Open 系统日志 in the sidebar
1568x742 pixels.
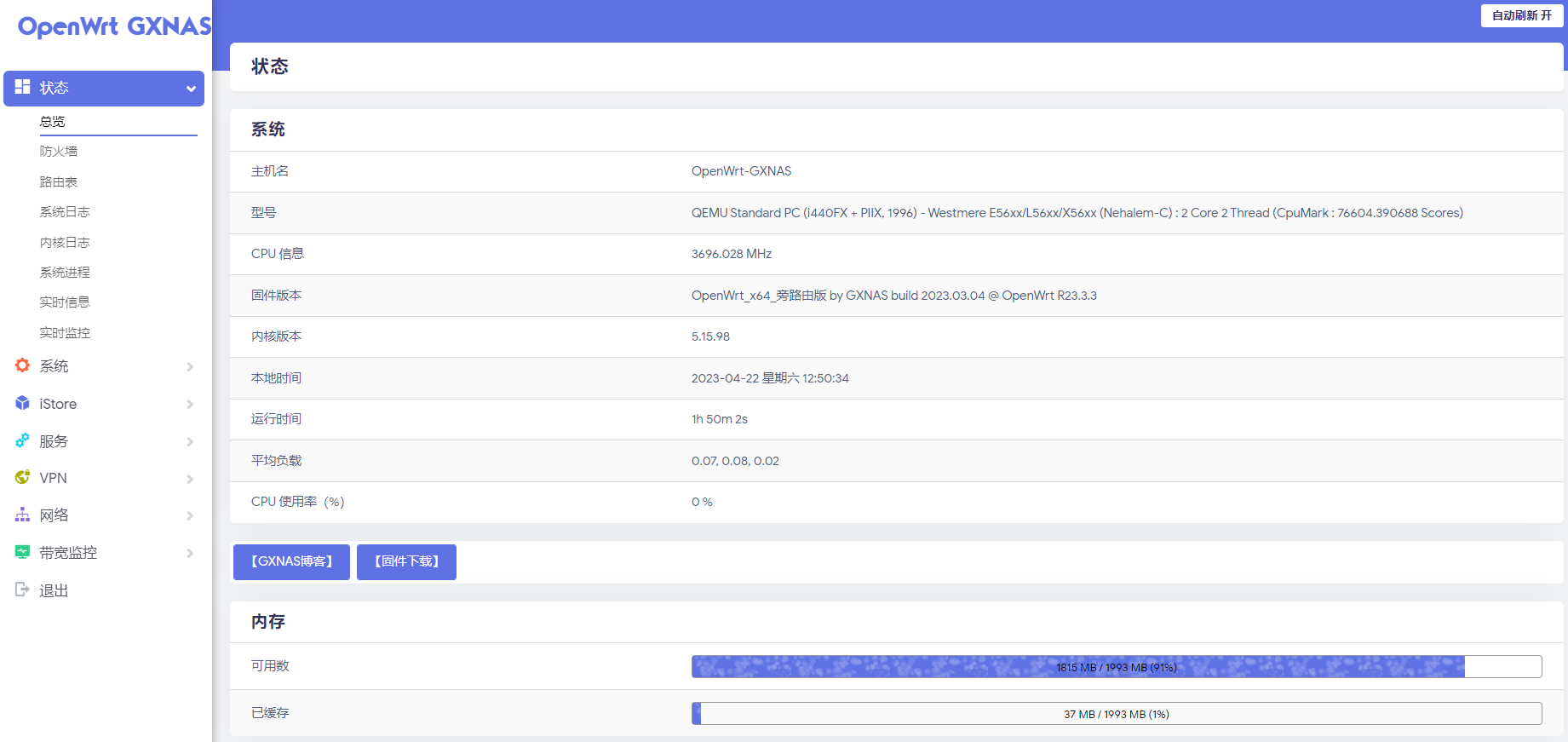tap(65, 211)
